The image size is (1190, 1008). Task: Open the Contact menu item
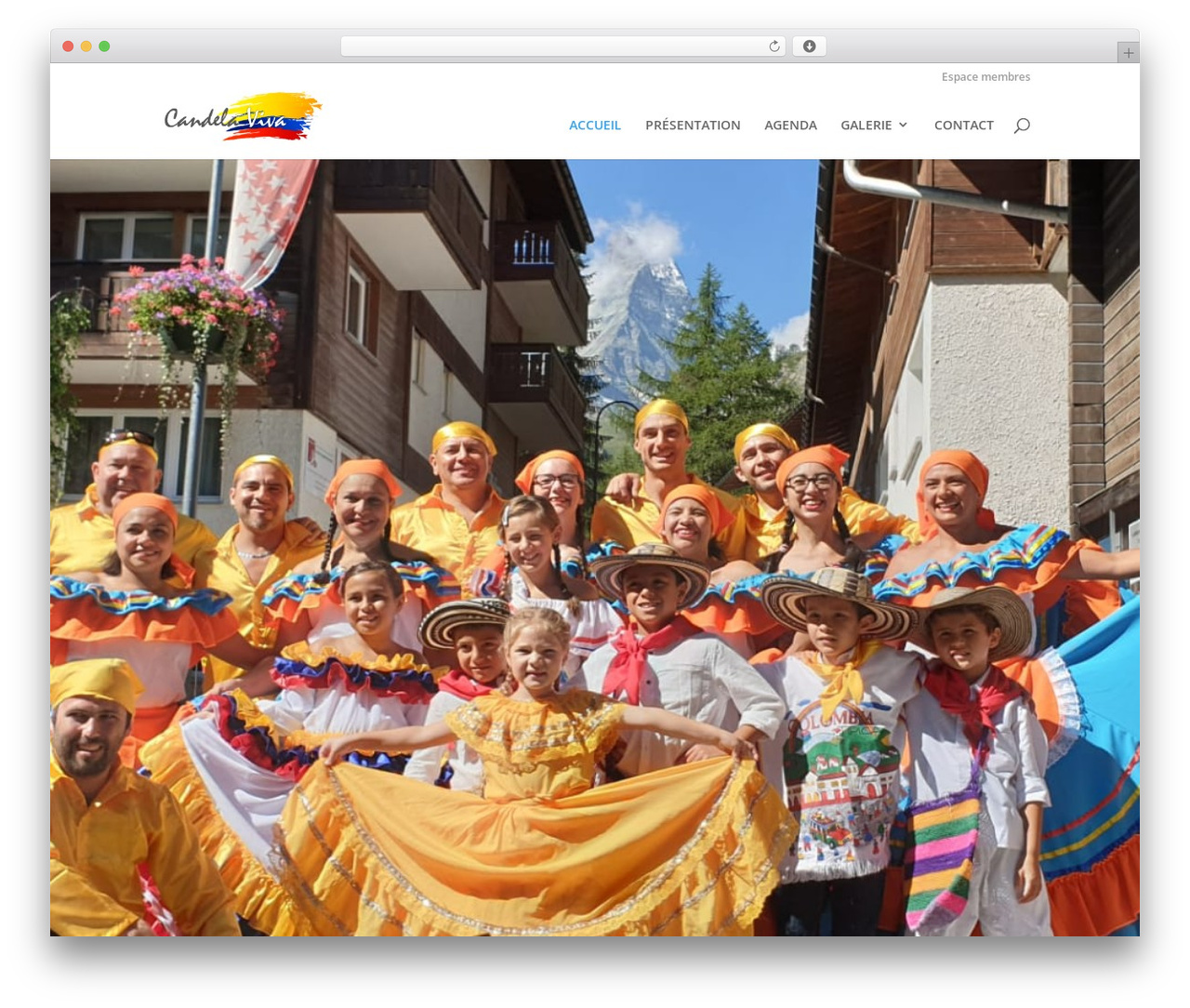(x=964, y=125)
